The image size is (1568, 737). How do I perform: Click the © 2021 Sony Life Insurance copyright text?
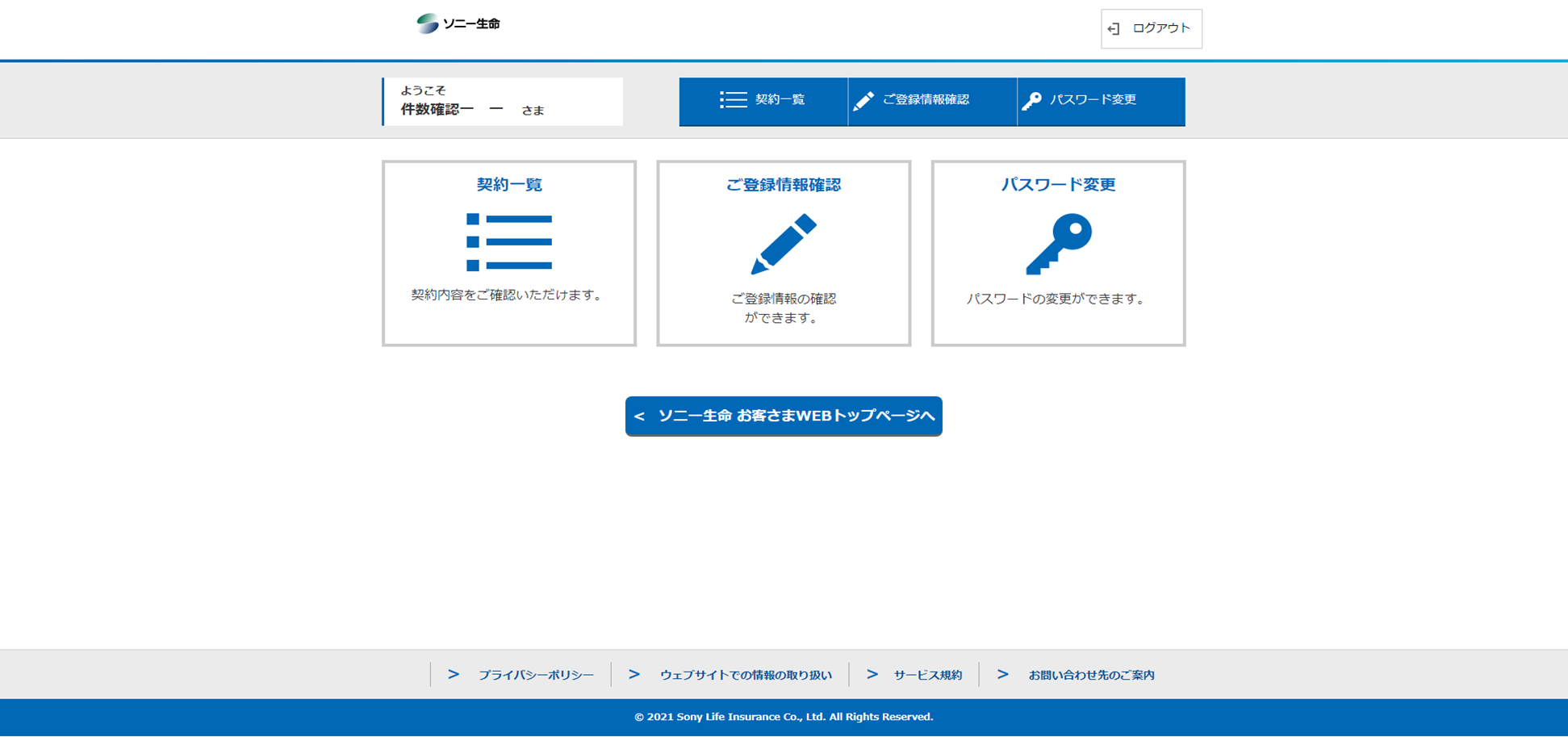784,717
